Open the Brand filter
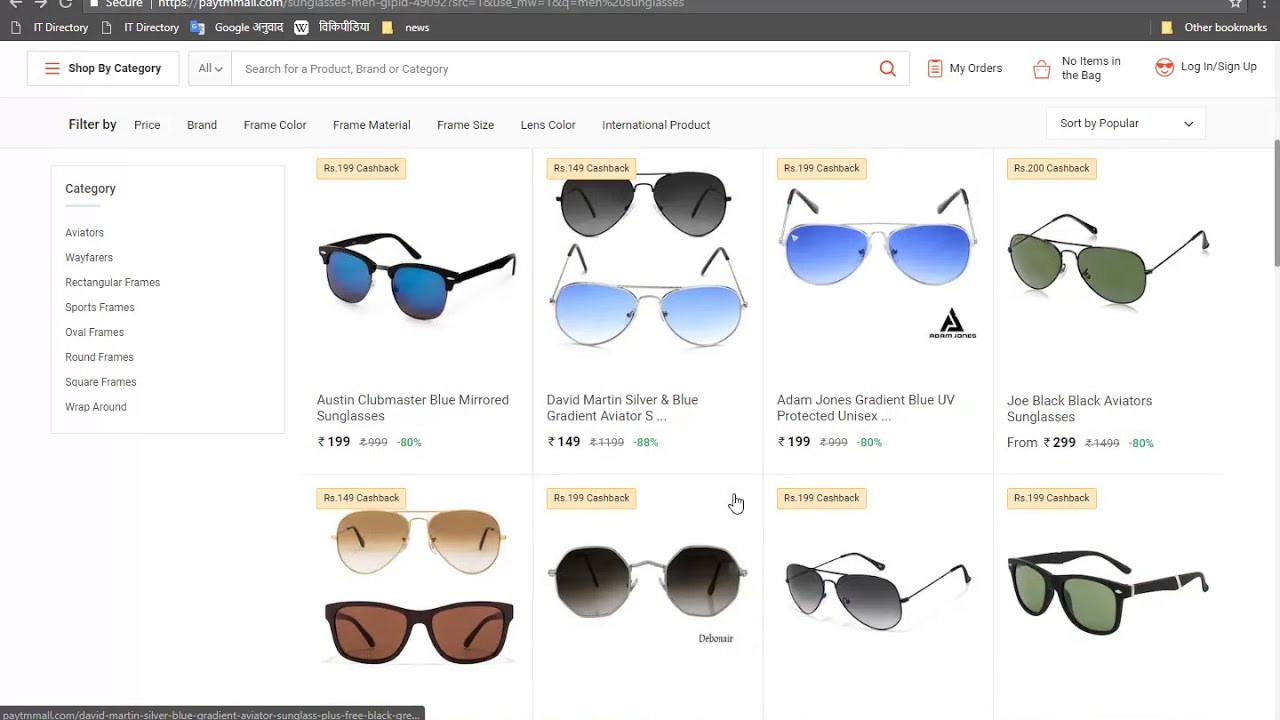Image resolution: width=1280 pixels, height=720 pixels. [x=202, y=125]
